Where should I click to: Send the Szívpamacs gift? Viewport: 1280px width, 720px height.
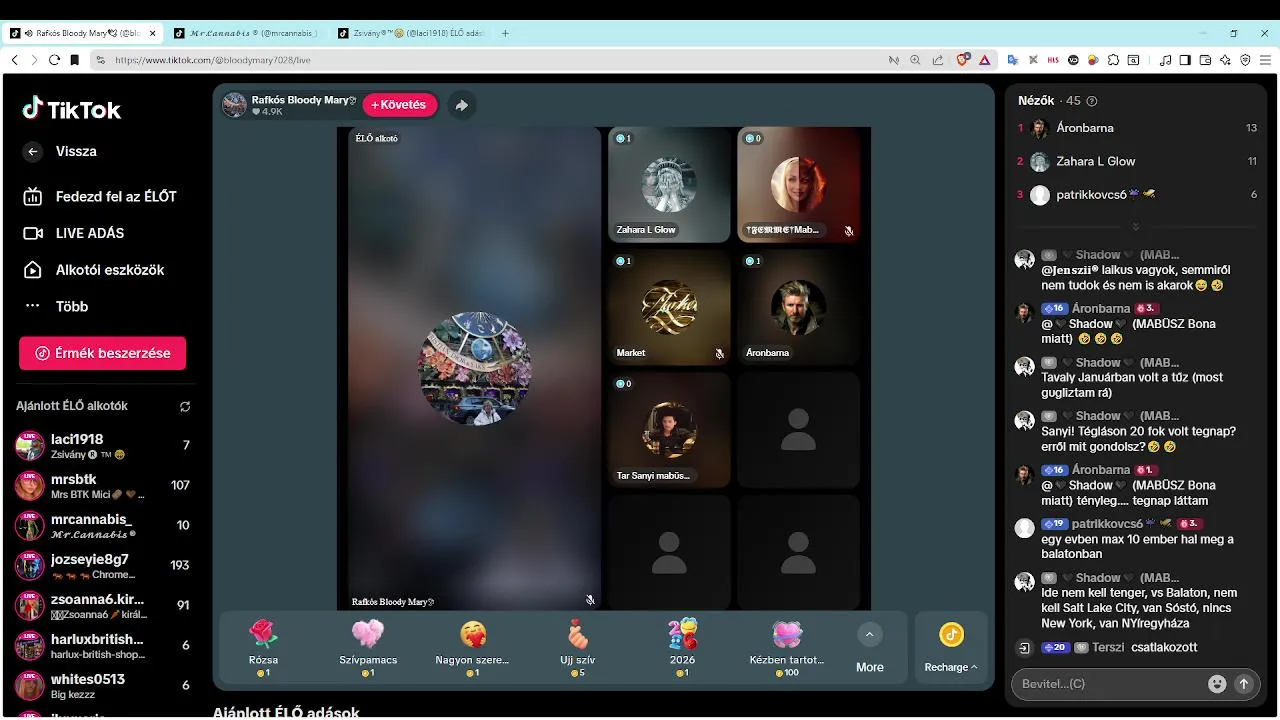[x=368, y=647]
